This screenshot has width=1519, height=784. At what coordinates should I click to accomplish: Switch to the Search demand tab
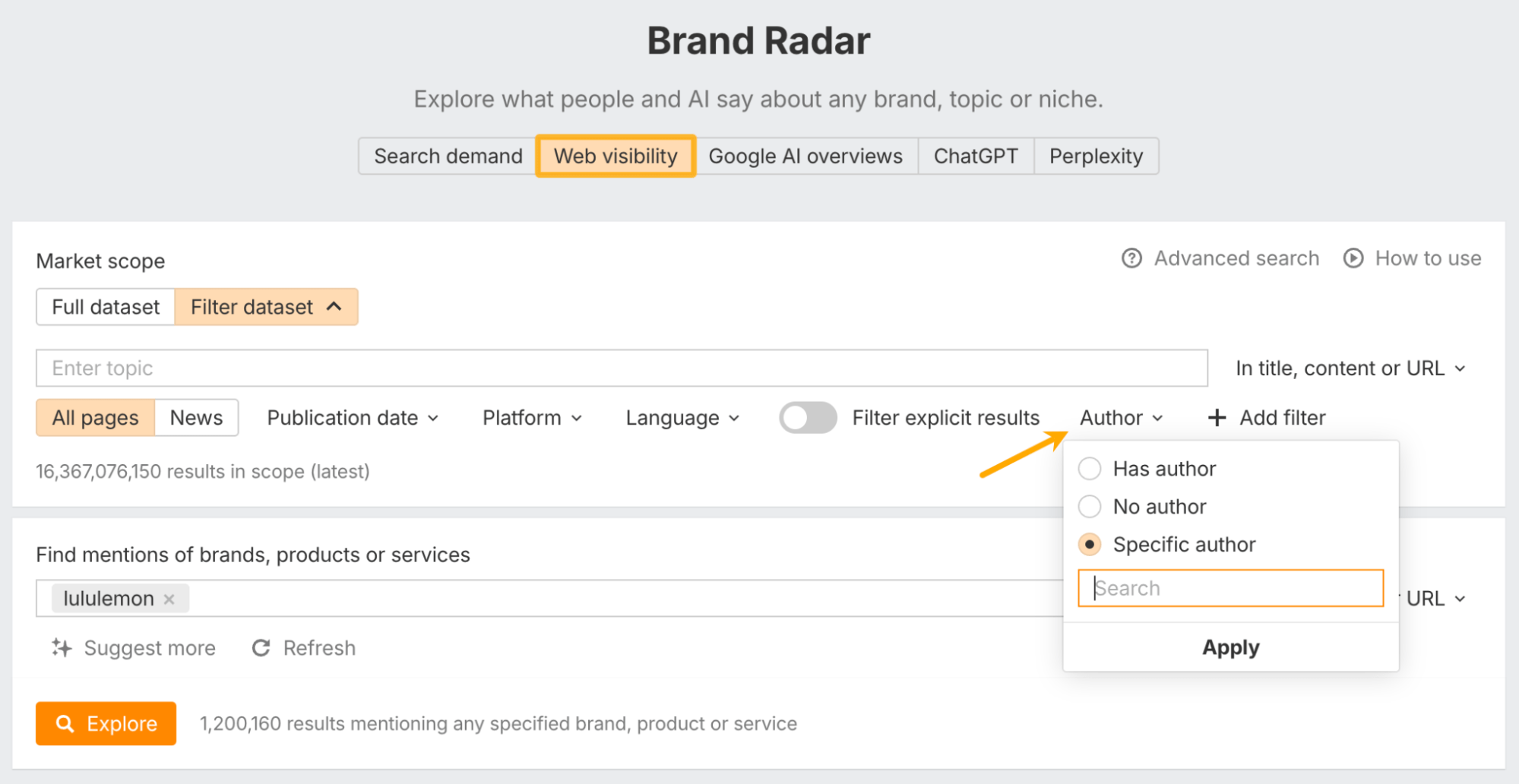tap(448, 156)
